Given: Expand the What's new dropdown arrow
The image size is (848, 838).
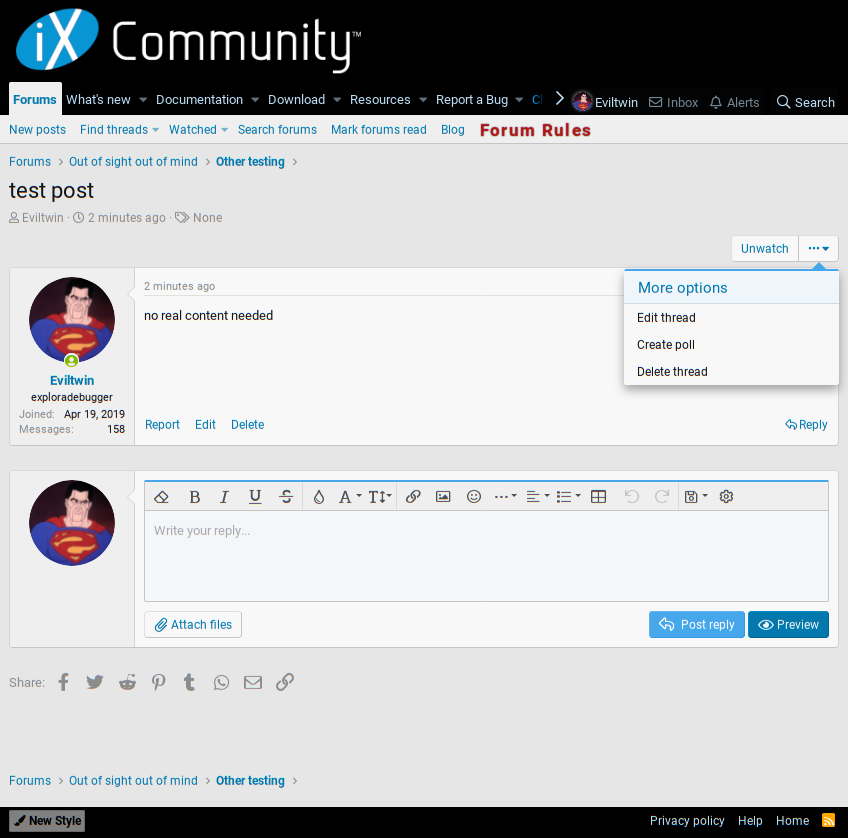Looking at the screenshot, I should click(143, 99).
